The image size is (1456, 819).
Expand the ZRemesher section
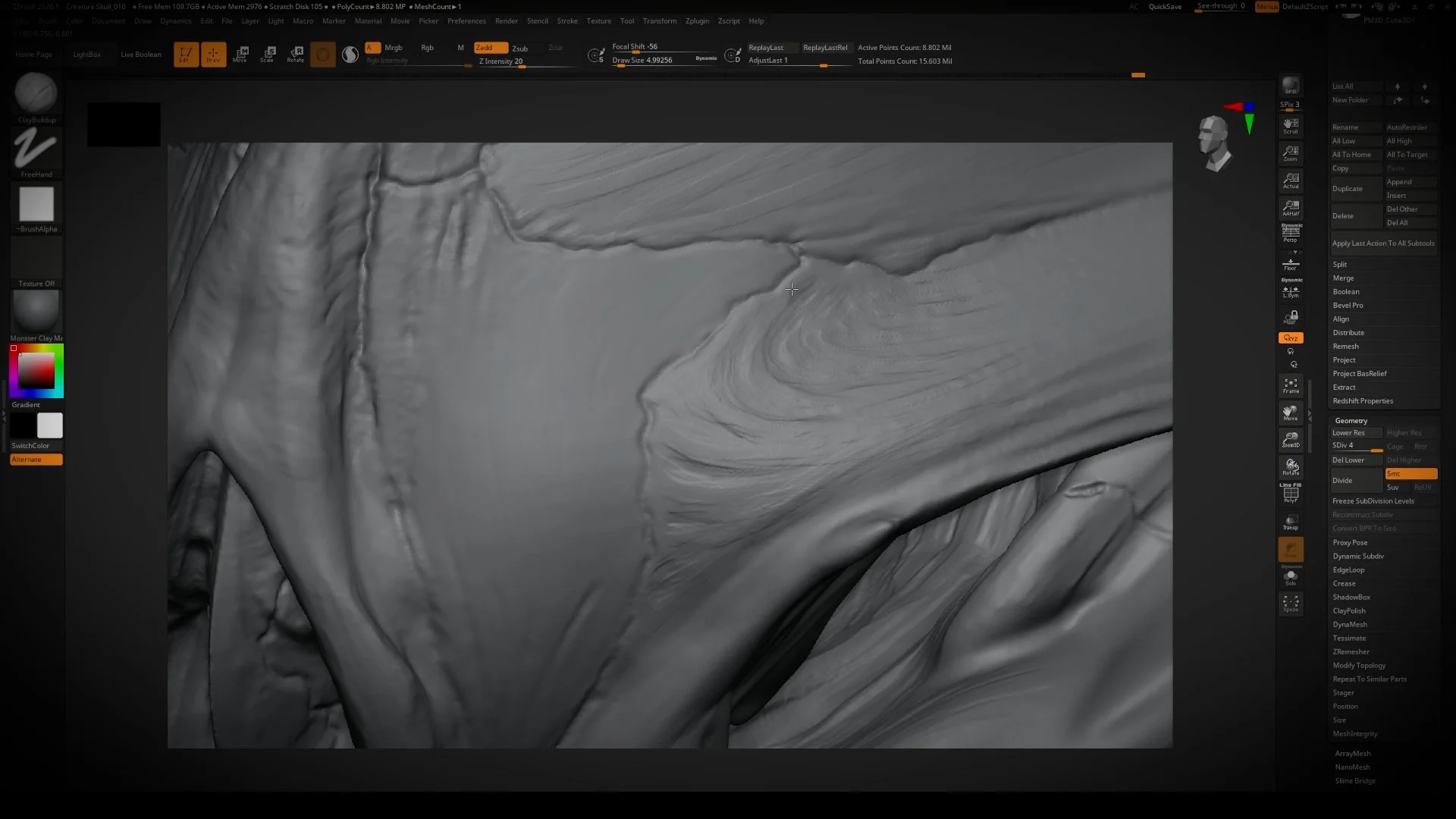1351,652
